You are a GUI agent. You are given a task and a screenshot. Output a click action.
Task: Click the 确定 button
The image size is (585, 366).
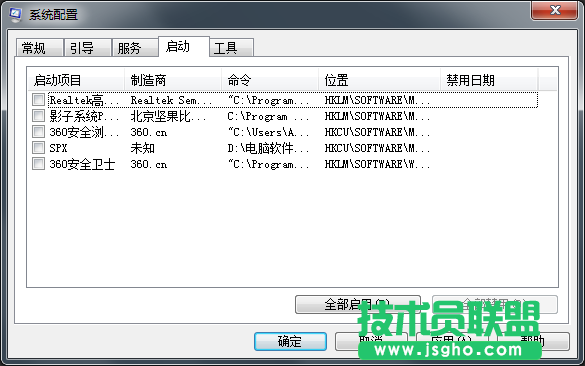click(290, 341)
